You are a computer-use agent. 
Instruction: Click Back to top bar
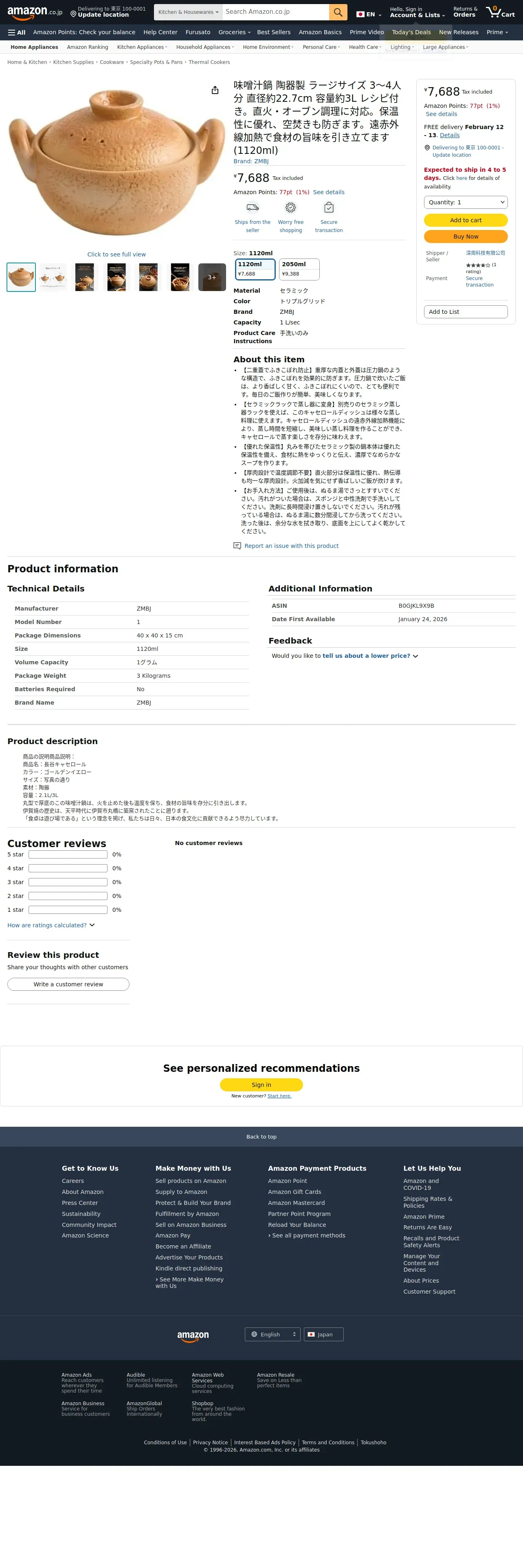[261, 1137]
